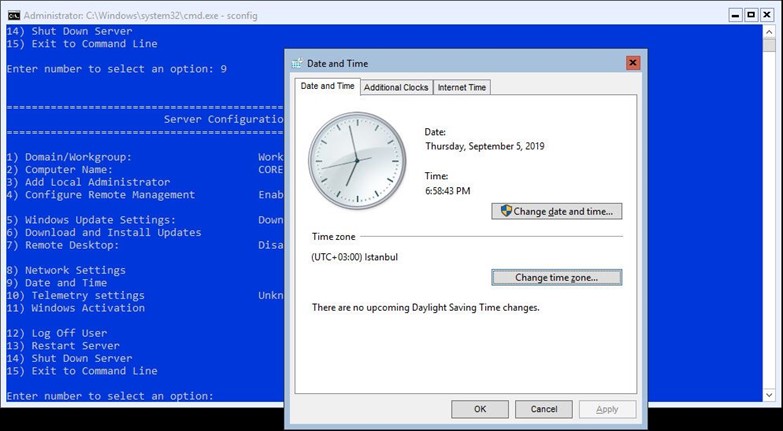Select the Date and Time tab
This screenshot has width=783, height=431.
(x=327, y=86)
